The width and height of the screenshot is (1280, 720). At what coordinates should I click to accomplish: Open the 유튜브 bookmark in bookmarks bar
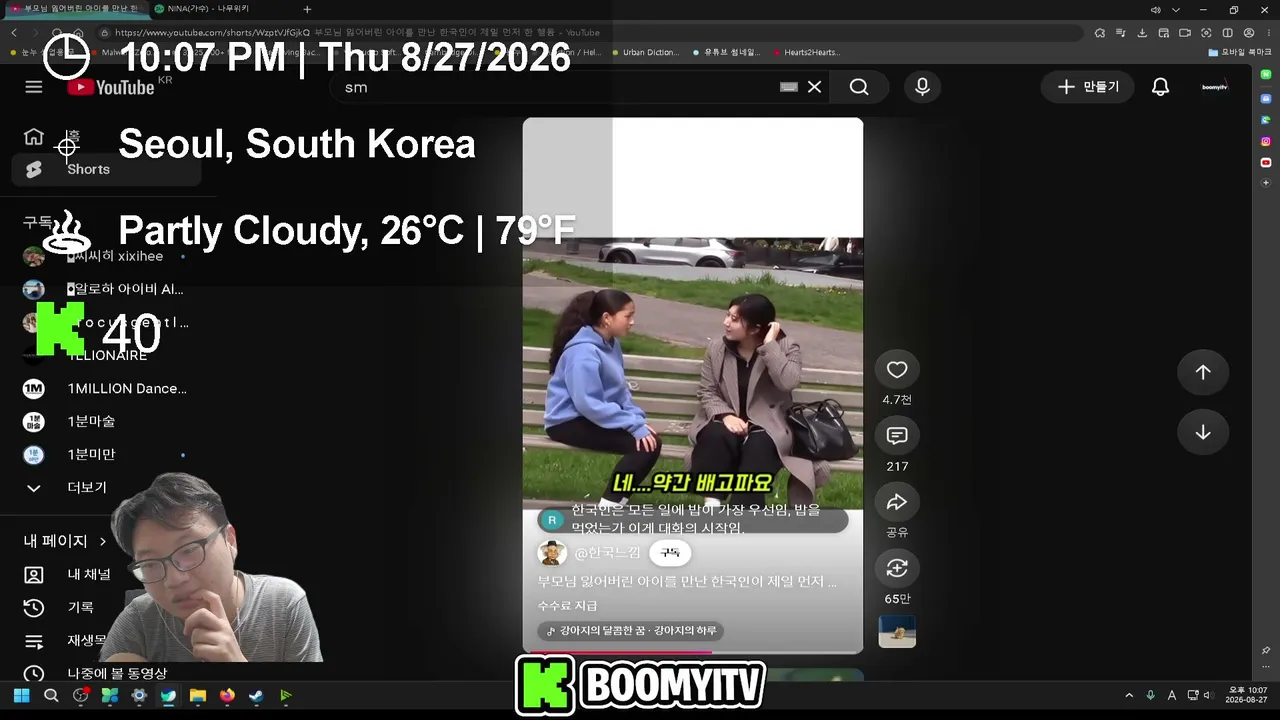726,52
